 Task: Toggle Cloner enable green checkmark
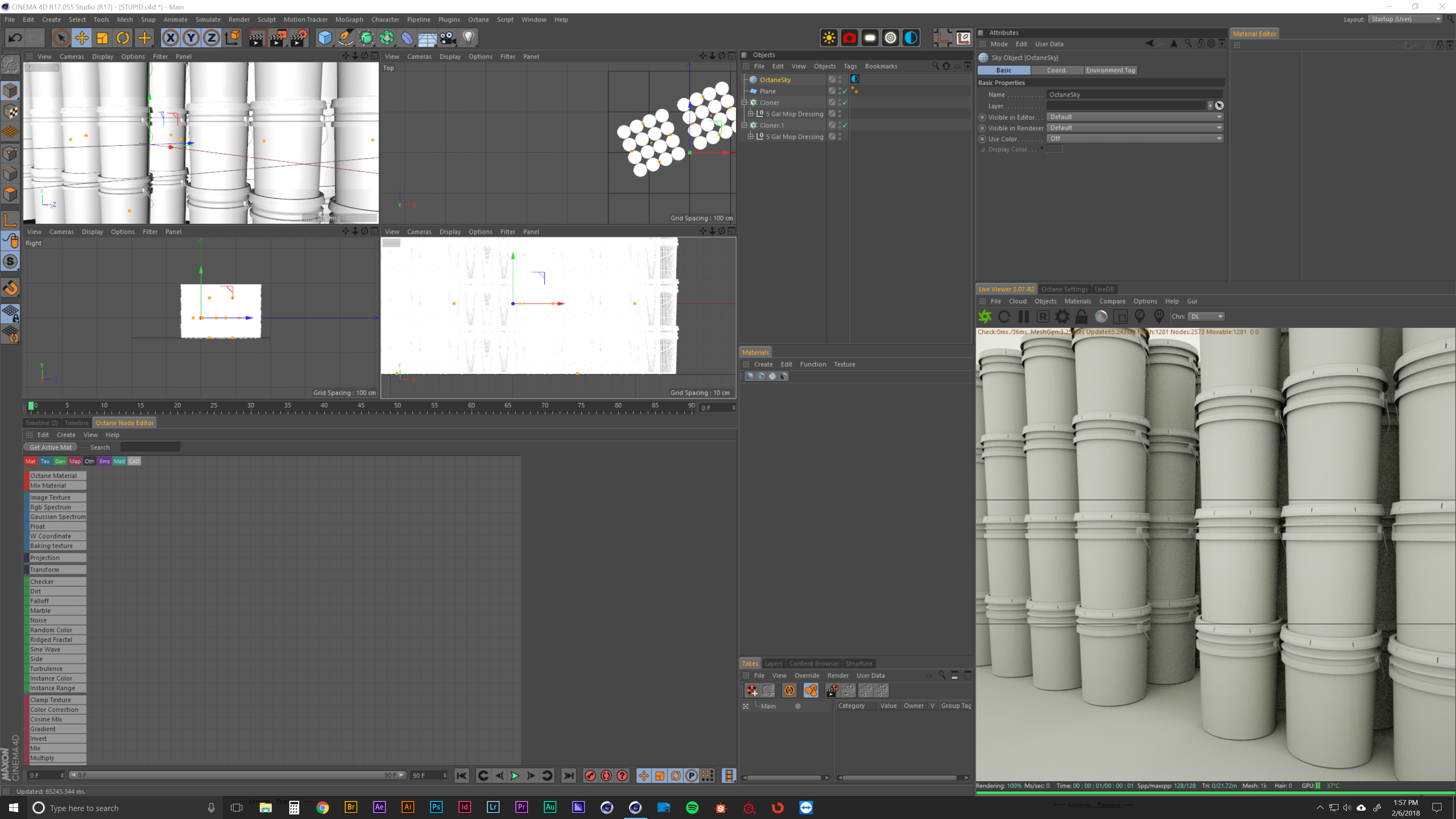coord(845,102)
